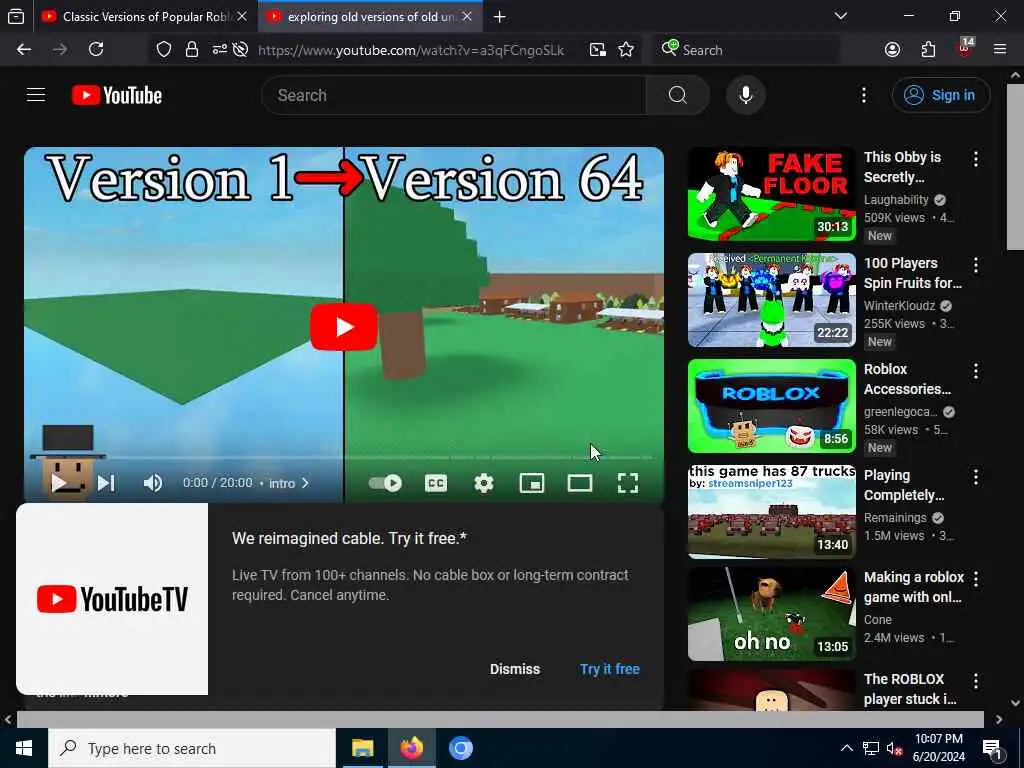Open 'The ROBLOX player stuck i…' video title

point(910,689)
